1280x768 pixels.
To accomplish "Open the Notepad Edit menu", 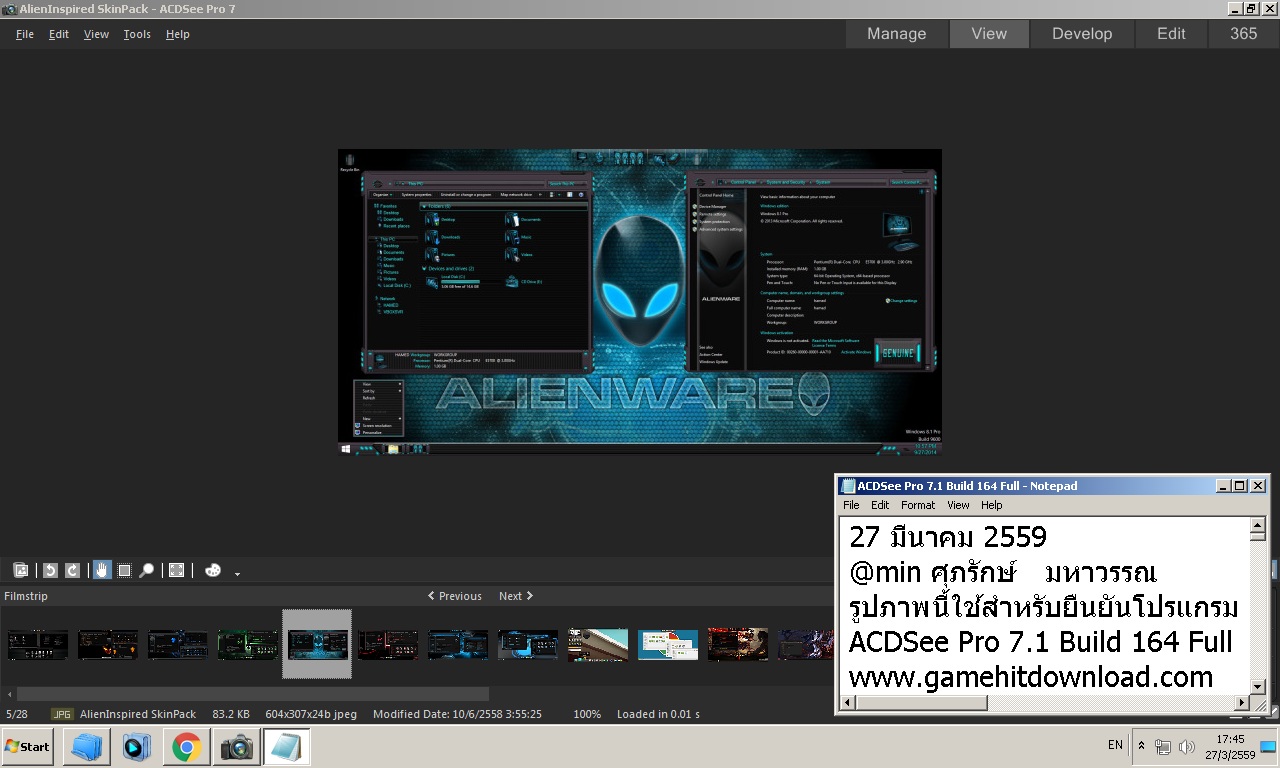I will (880, 505).
